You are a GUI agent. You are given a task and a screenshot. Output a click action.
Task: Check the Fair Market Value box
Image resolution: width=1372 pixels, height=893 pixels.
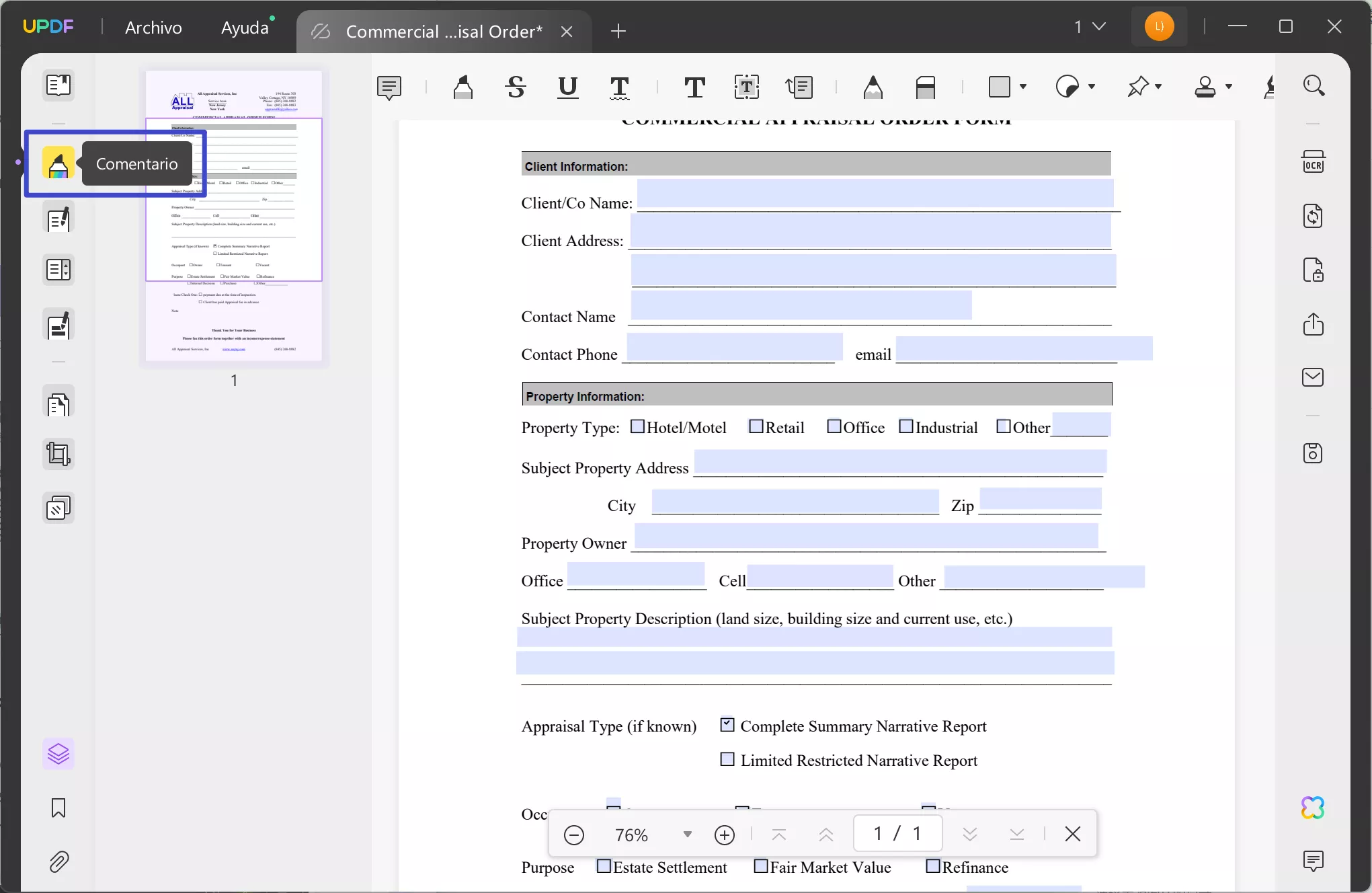coord(761,866)
